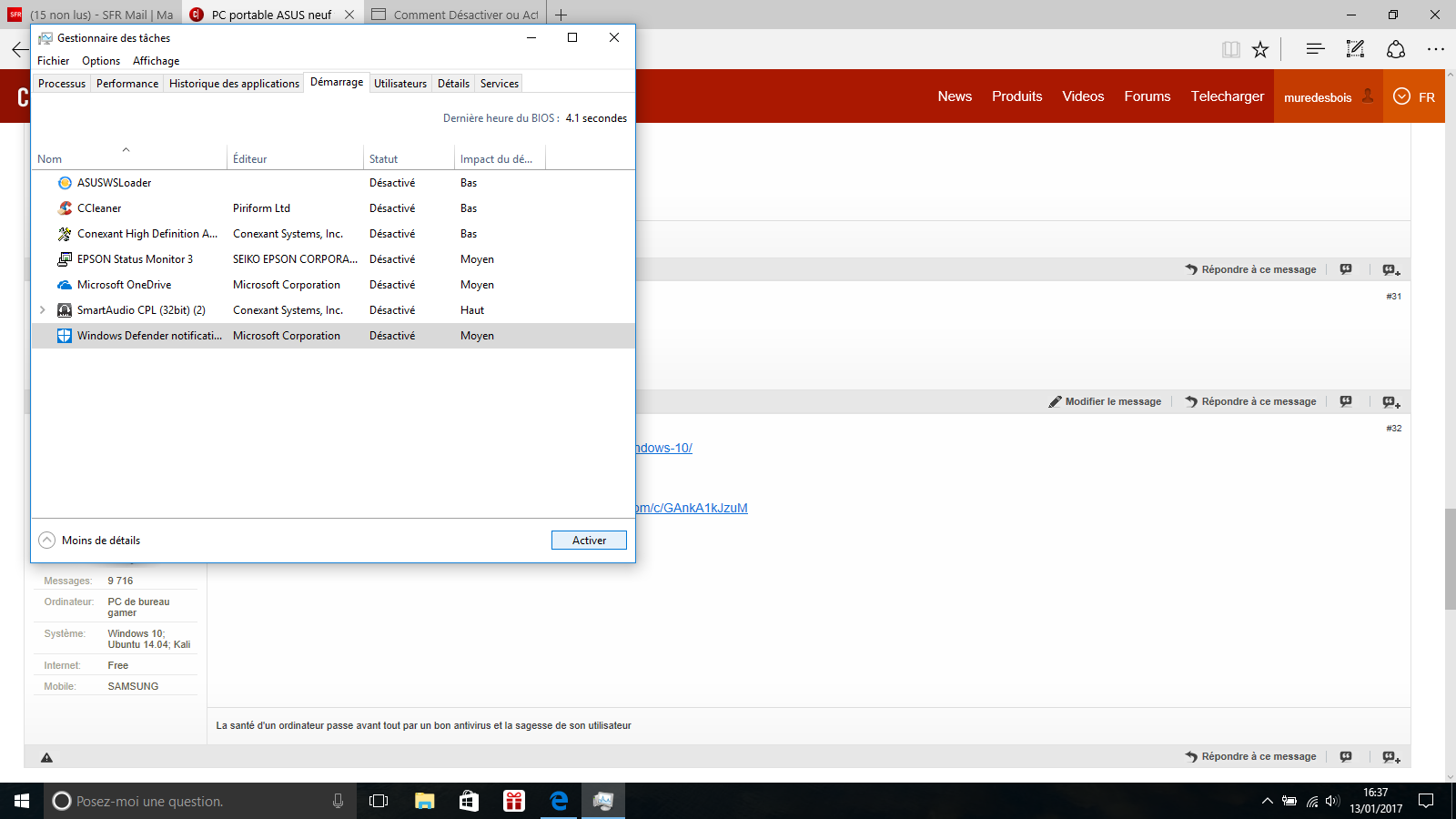Click the EPSON Status Monitor 3 icon
Screen dimensions: 1456x819
point(65,259)
